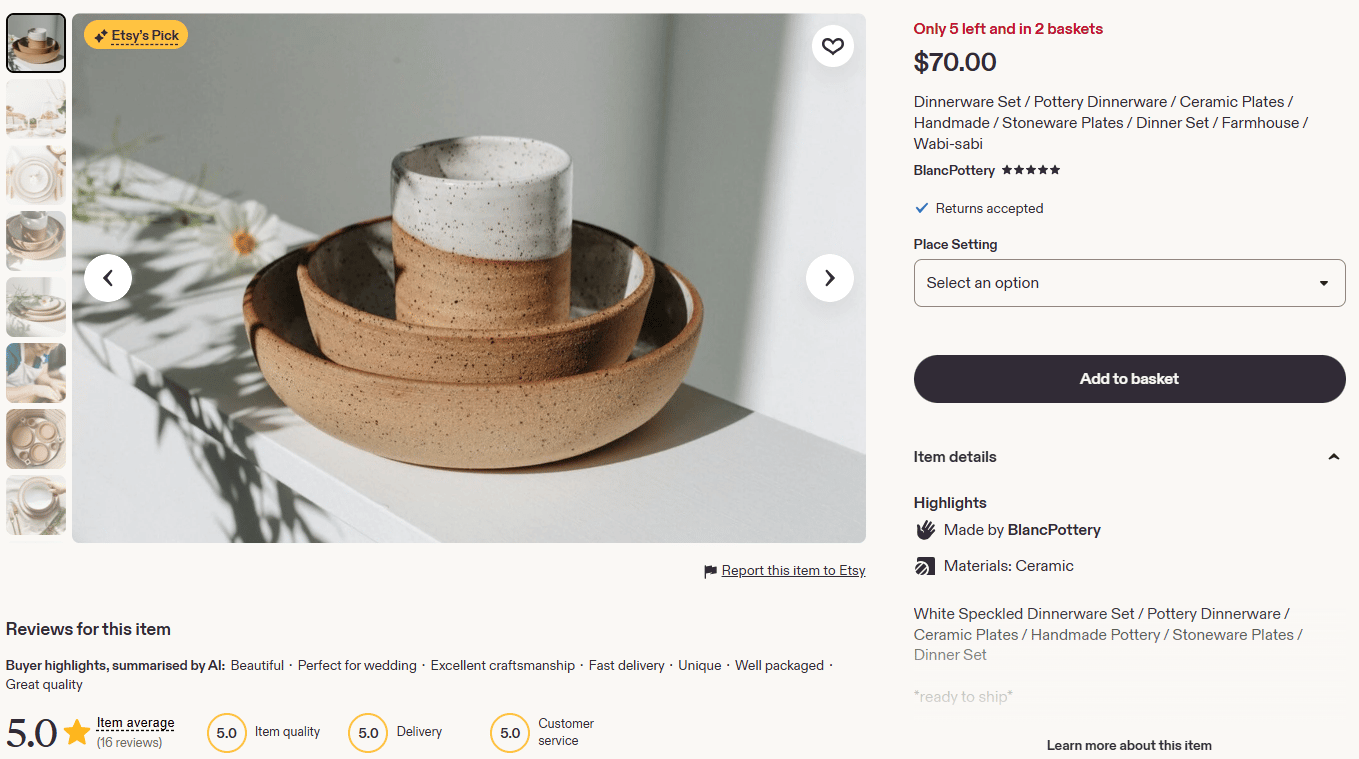
Task: Select the overhead plates set thumbnail
Action: (x=36, y=439)
